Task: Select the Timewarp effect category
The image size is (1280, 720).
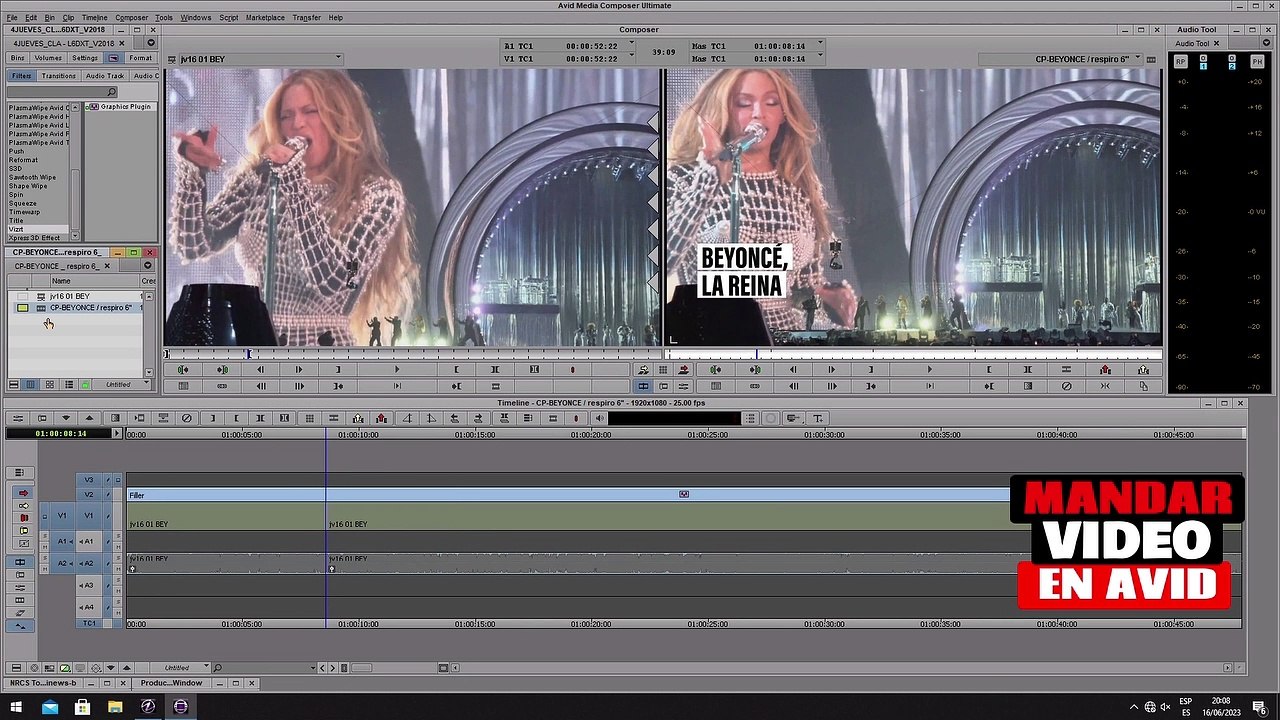Action: (24, 212)
